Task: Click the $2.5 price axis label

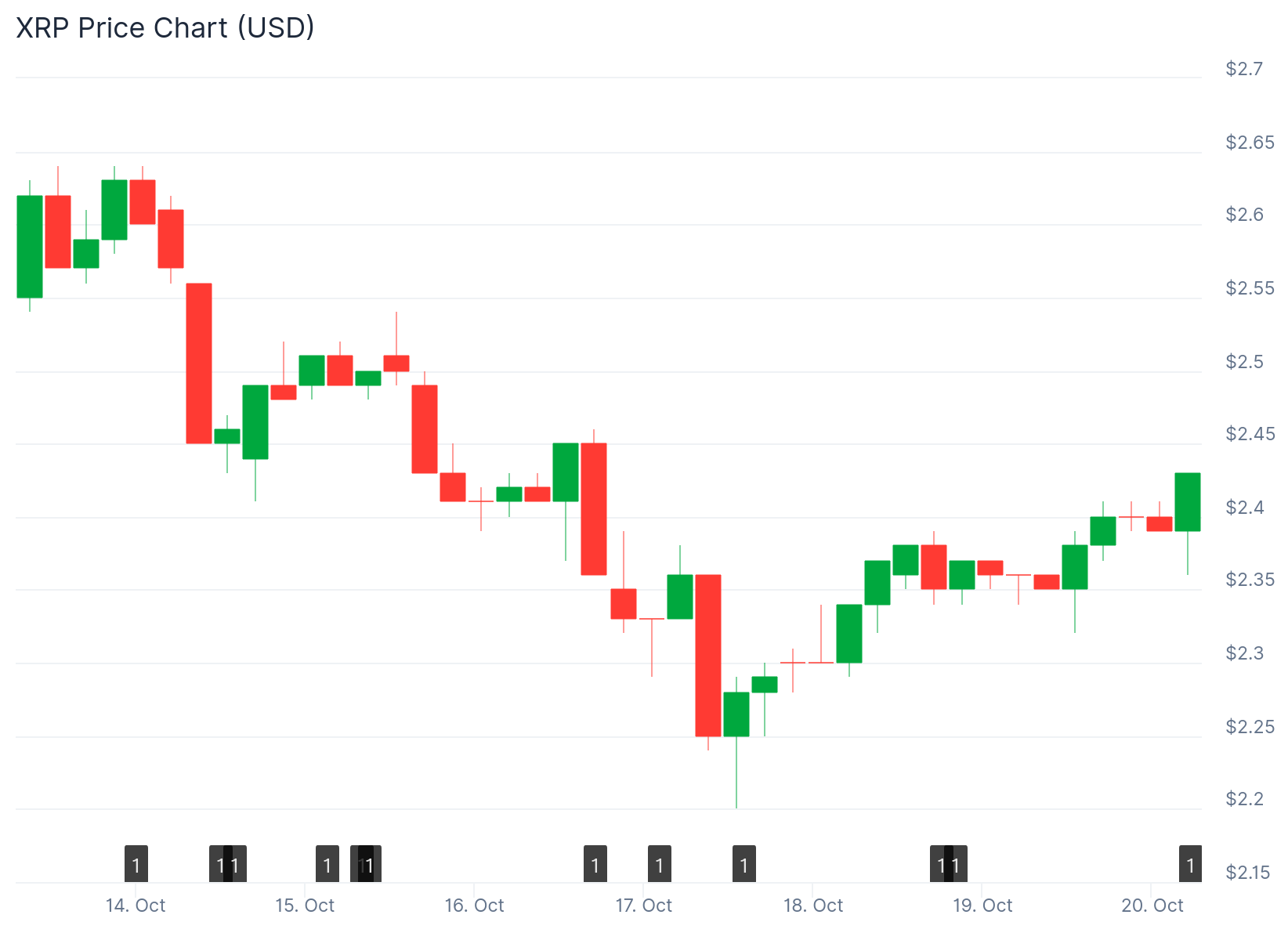Action: pos(1244,362)
